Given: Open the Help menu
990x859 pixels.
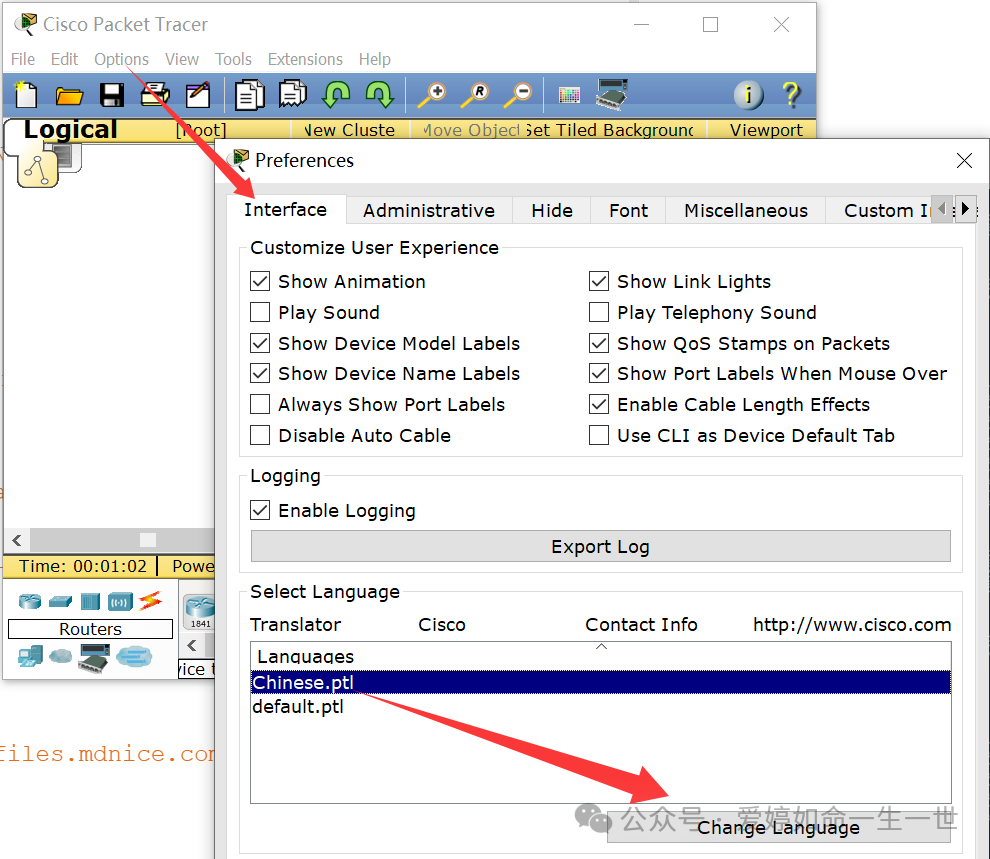Looking at the screenshot, I should 374,59.
